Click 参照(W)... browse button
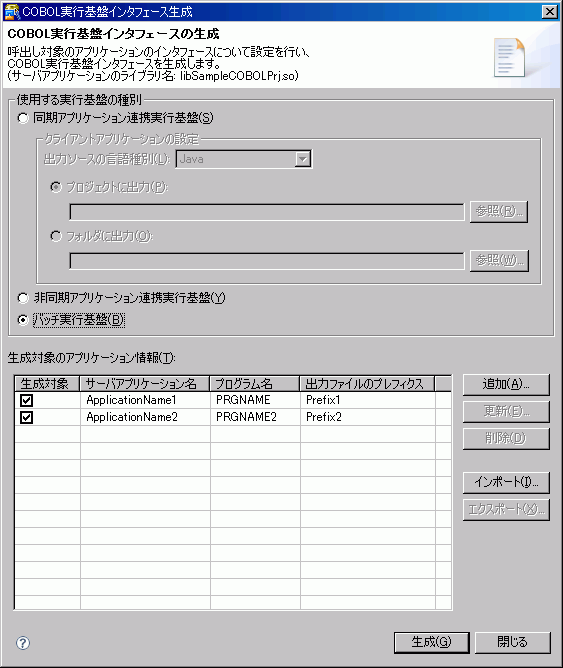This screenshot has width=563, height=668. 499,260
